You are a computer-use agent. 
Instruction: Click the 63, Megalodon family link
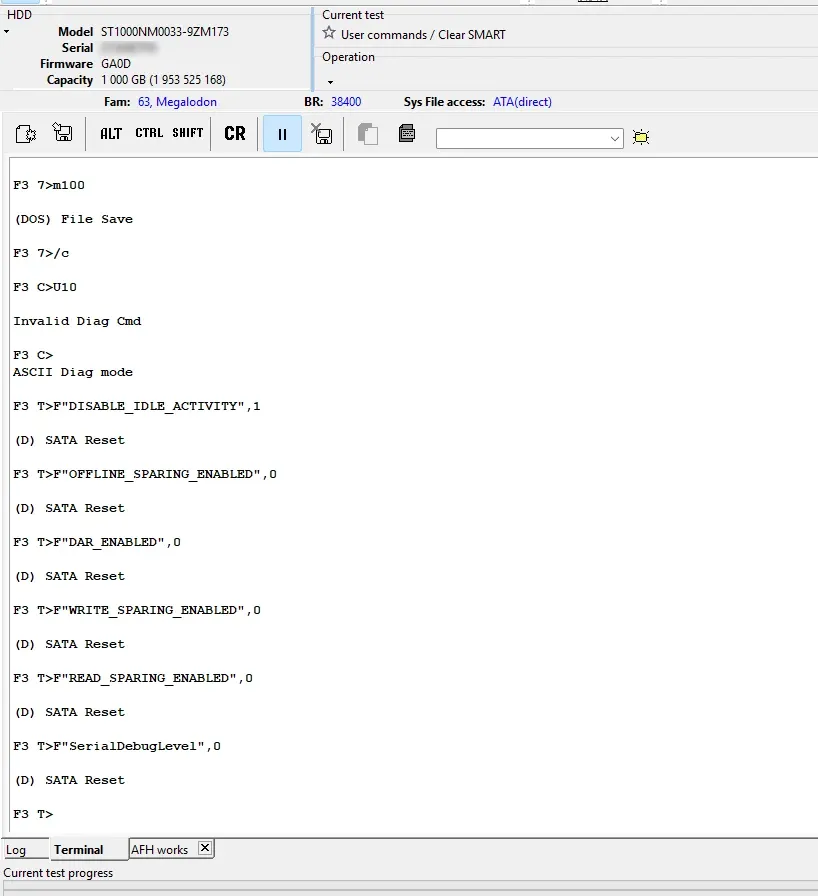point(177,102)
